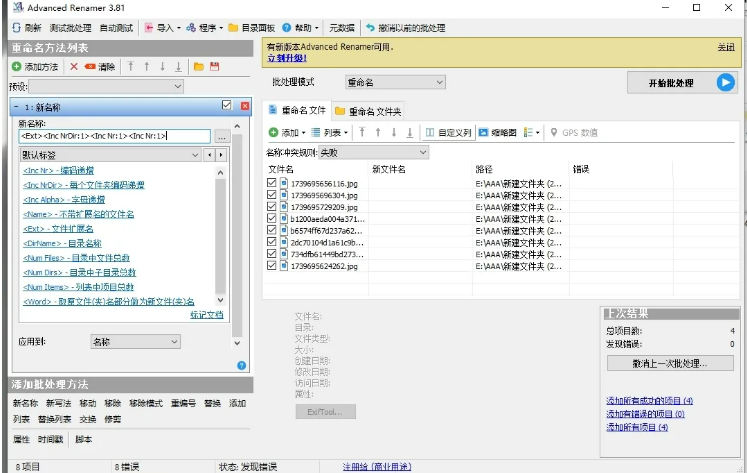Click the tag list vertical scrollbar
This screenshot has width=747, height=473.
click(x=220, y=236)
